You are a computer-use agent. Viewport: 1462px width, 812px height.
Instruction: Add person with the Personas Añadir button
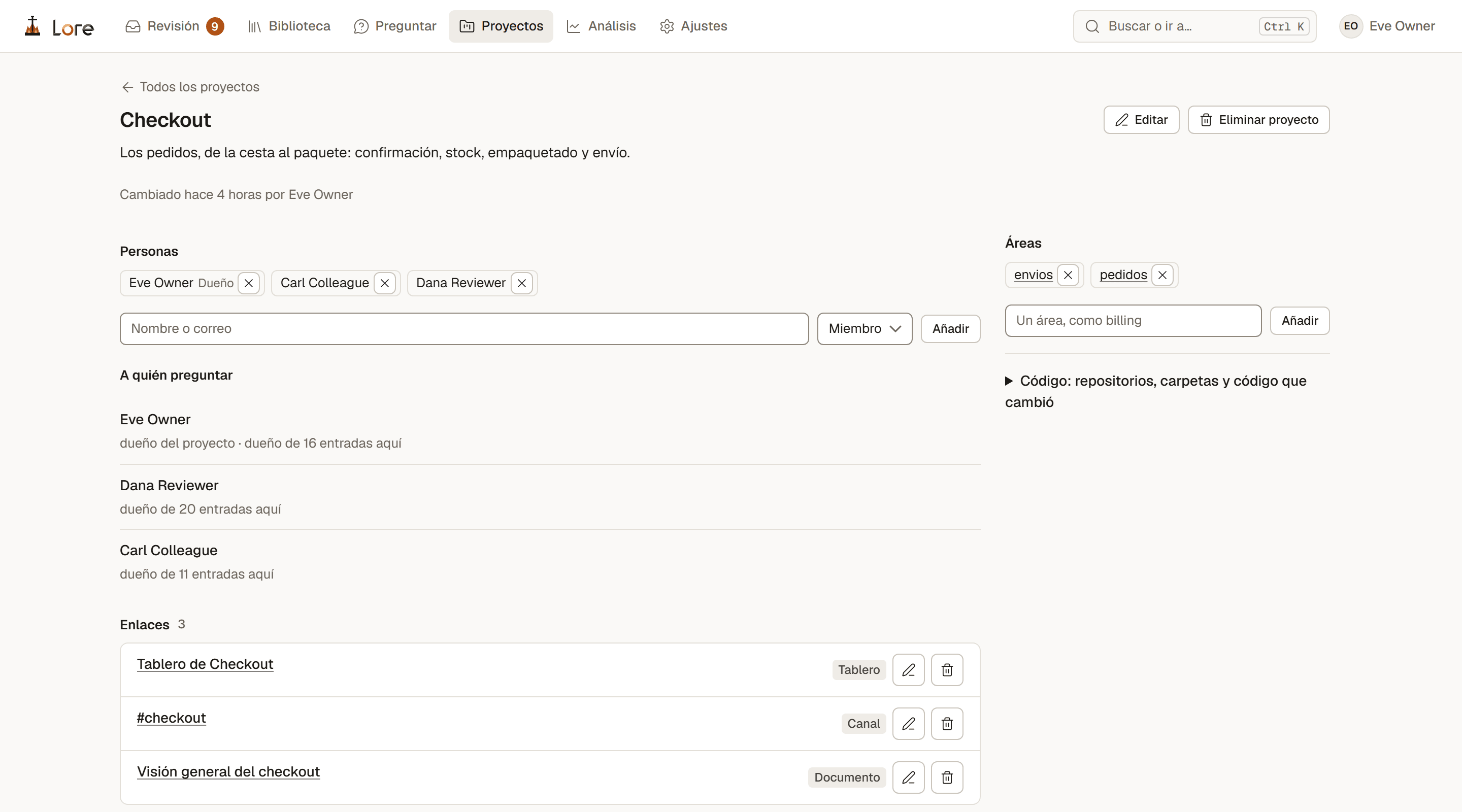(950, 328)
